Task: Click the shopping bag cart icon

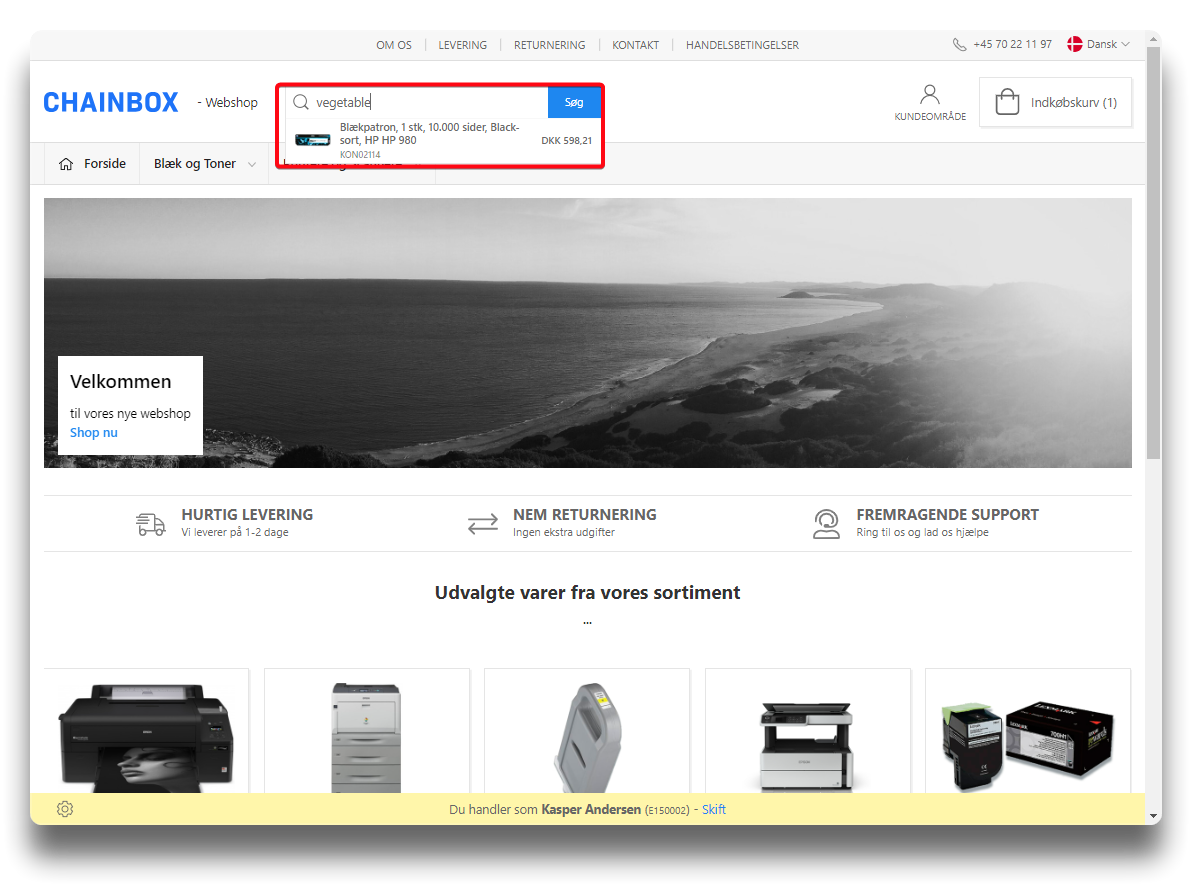Action: click(1007, 102)
